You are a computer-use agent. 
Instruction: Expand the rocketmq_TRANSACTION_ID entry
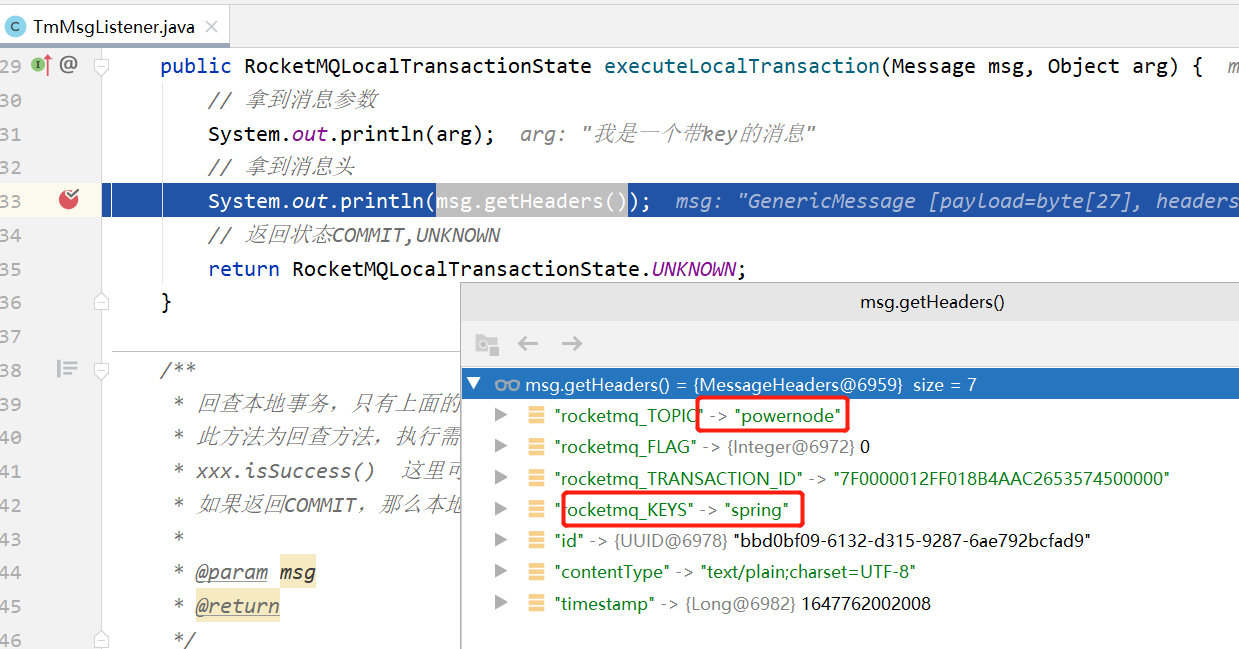[501, 477]
